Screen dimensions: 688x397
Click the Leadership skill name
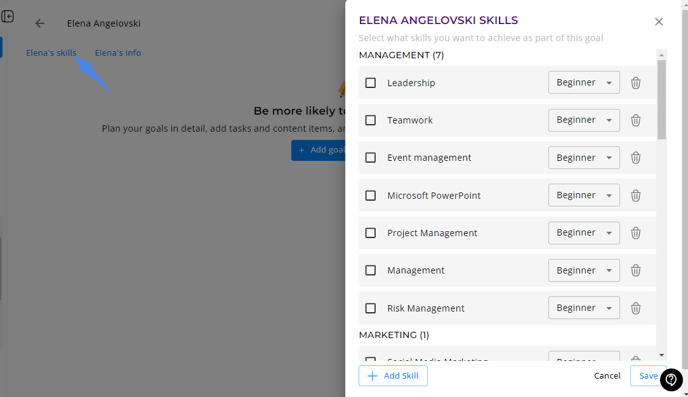pos(411,83)
